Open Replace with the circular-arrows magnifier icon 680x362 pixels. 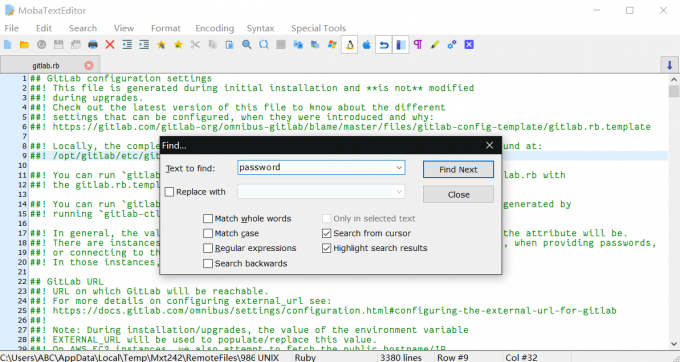click(x=264, y=44)
